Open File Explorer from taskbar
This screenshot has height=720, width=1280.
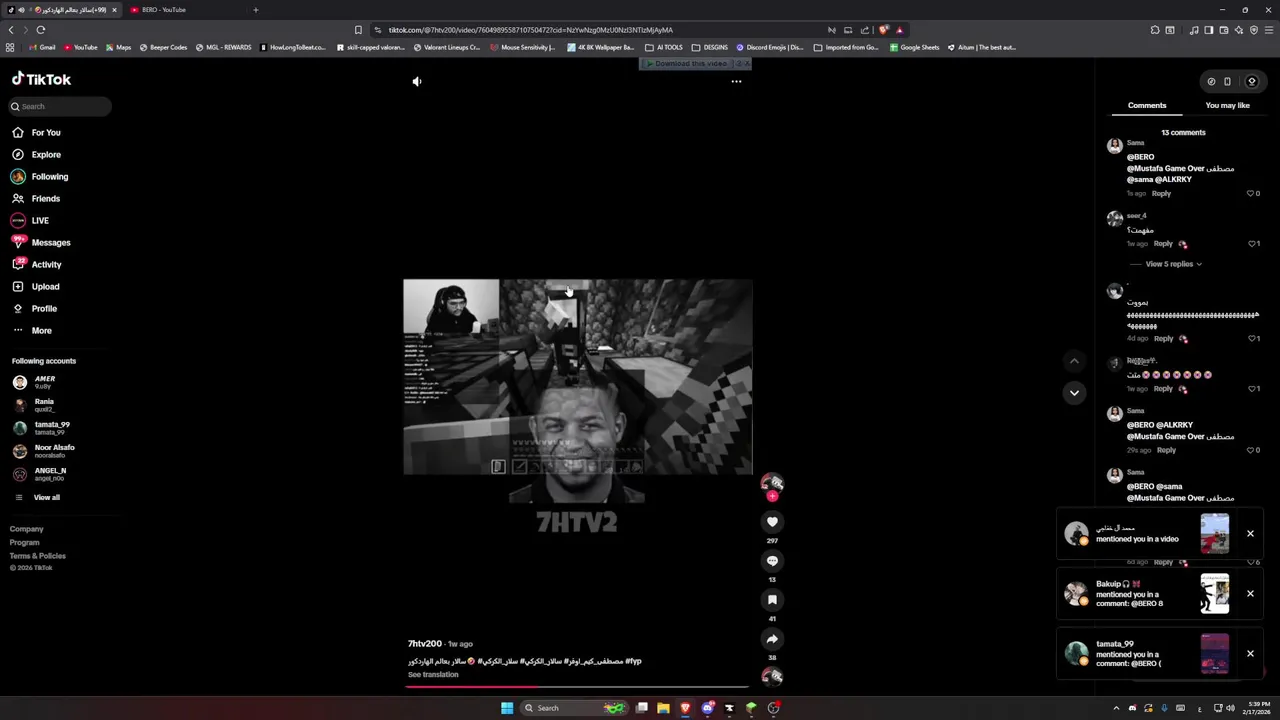point(663,708)
